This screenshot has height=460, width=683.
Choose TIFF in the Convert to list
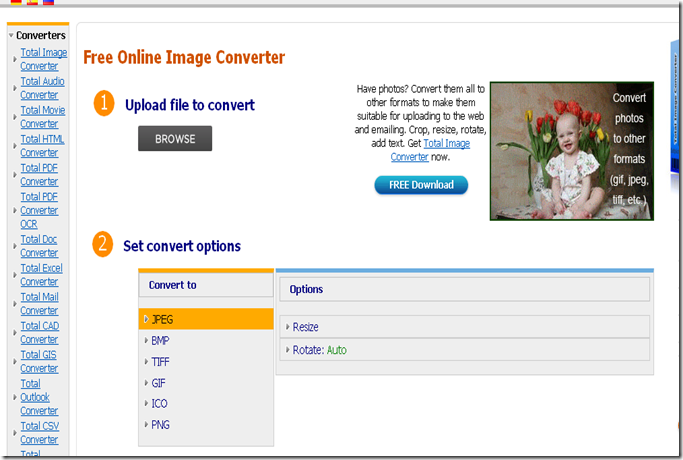(x=160, y=362)
